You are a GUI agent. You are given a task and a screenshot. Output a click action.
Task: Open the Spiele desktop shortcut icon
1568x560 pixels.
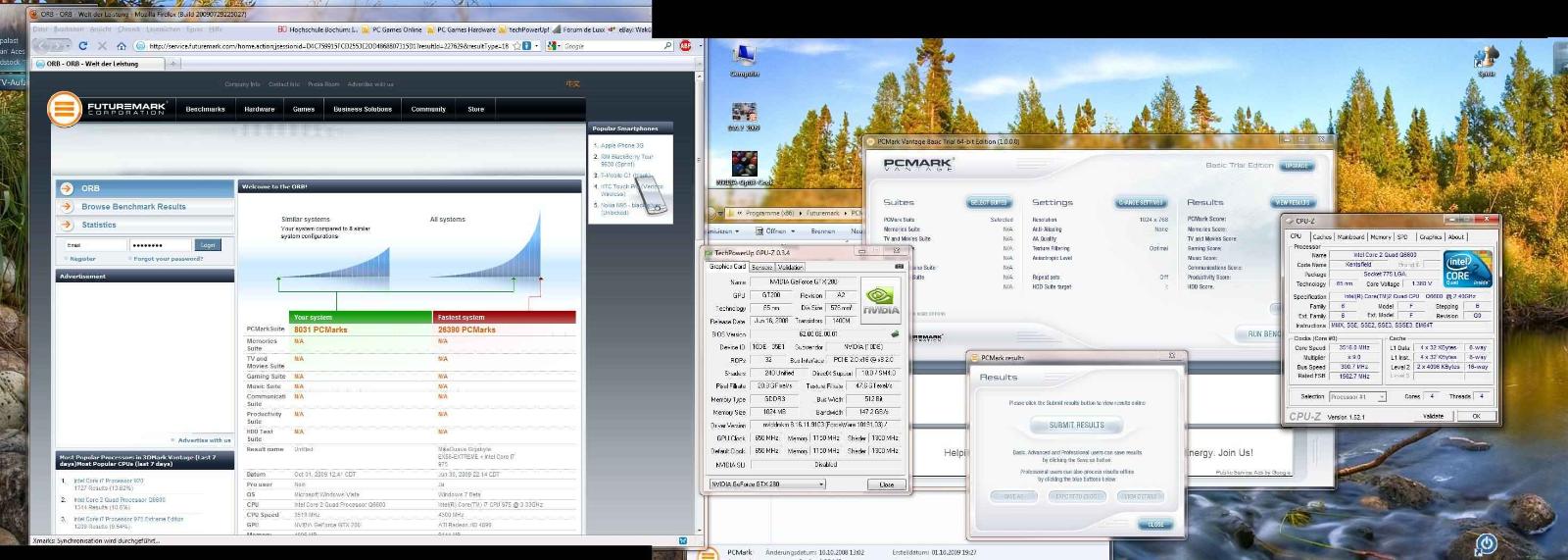tap(1486, 61)
